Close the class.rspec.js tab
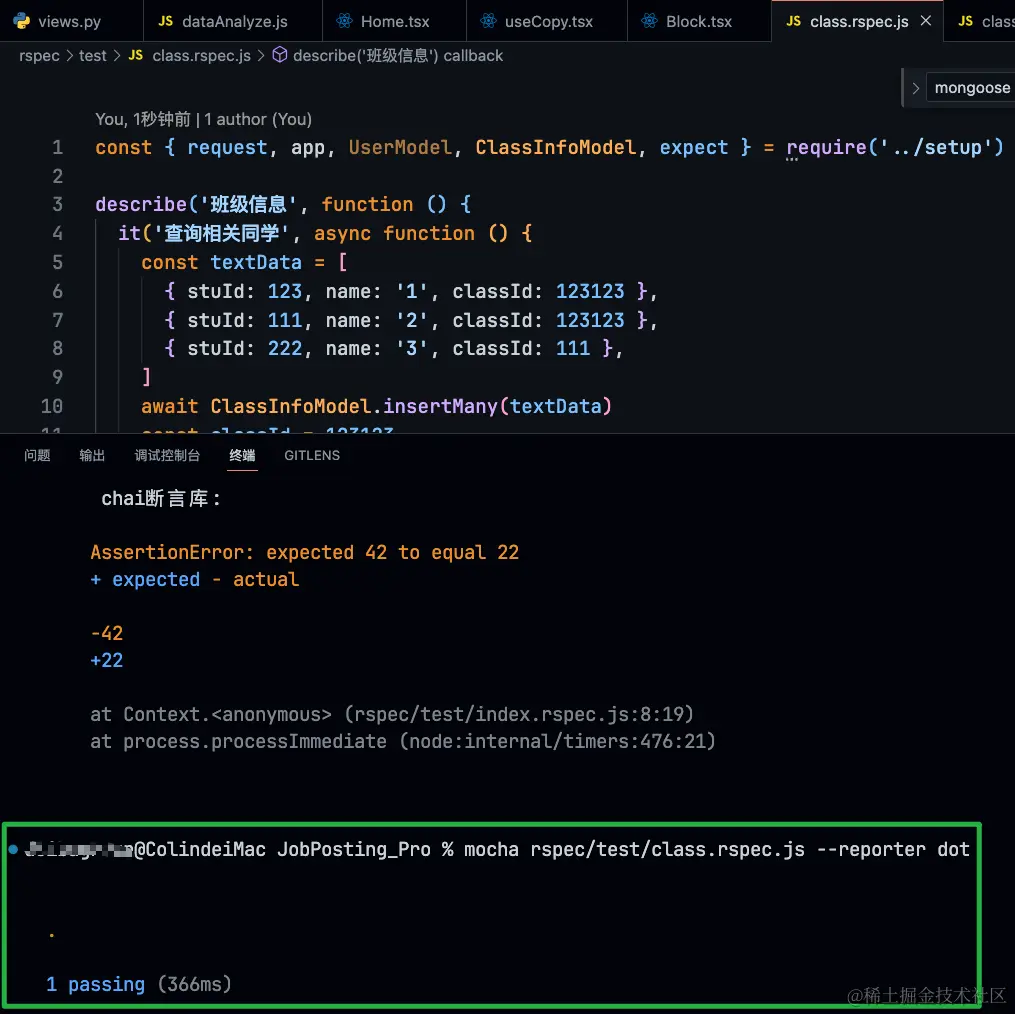1015x1014 pixels. tap(926, 21)
